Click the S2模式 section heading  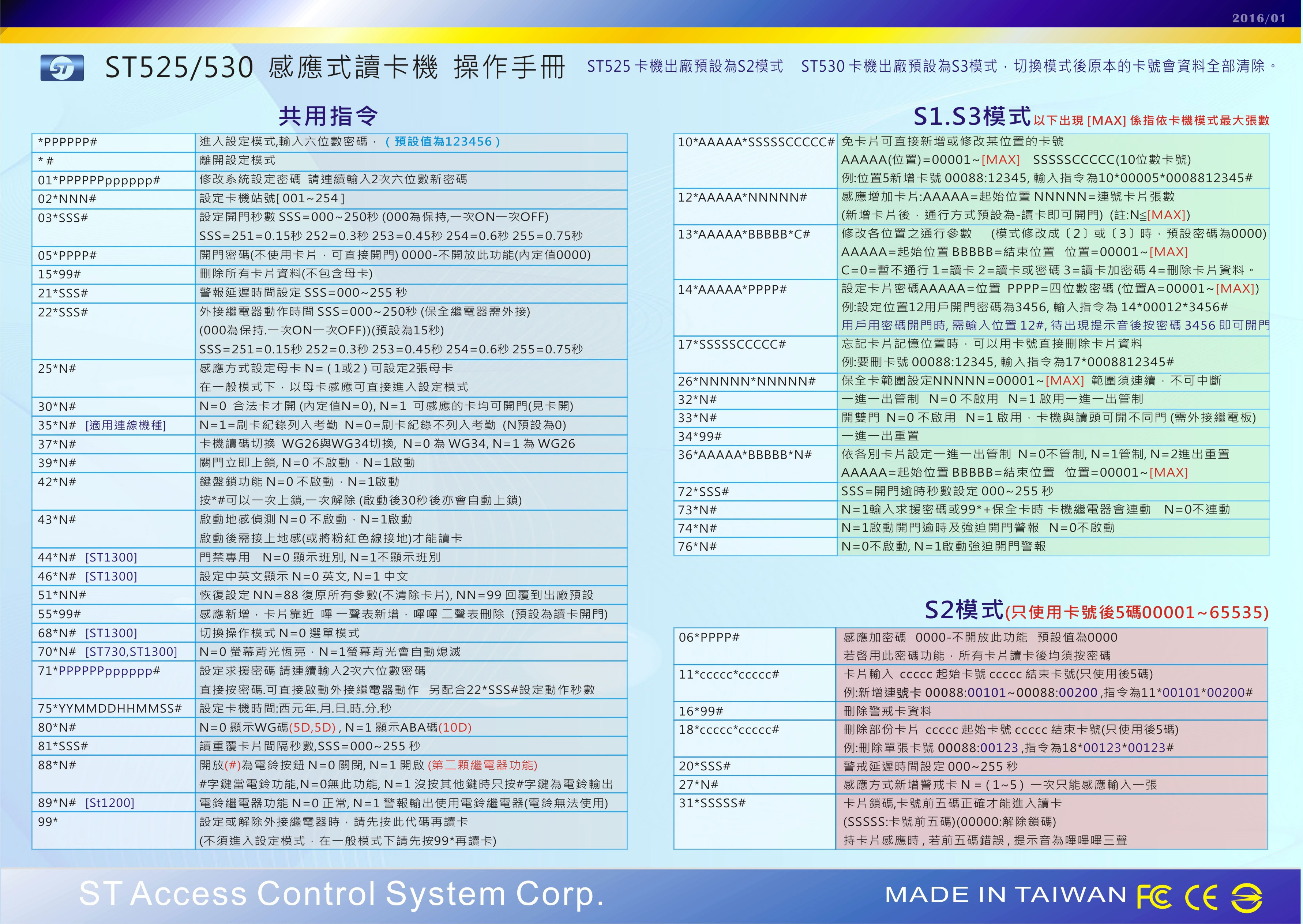964,609
